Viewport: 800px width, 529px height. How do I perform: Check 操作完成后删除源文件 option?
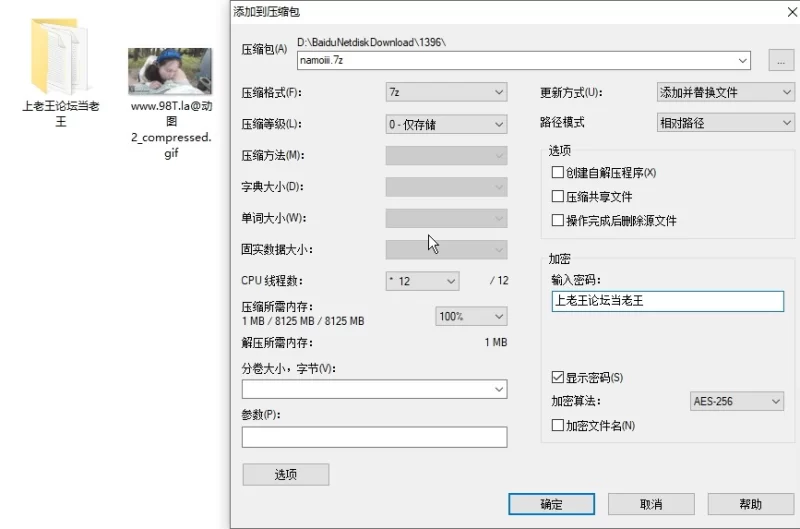click(558, 220)
